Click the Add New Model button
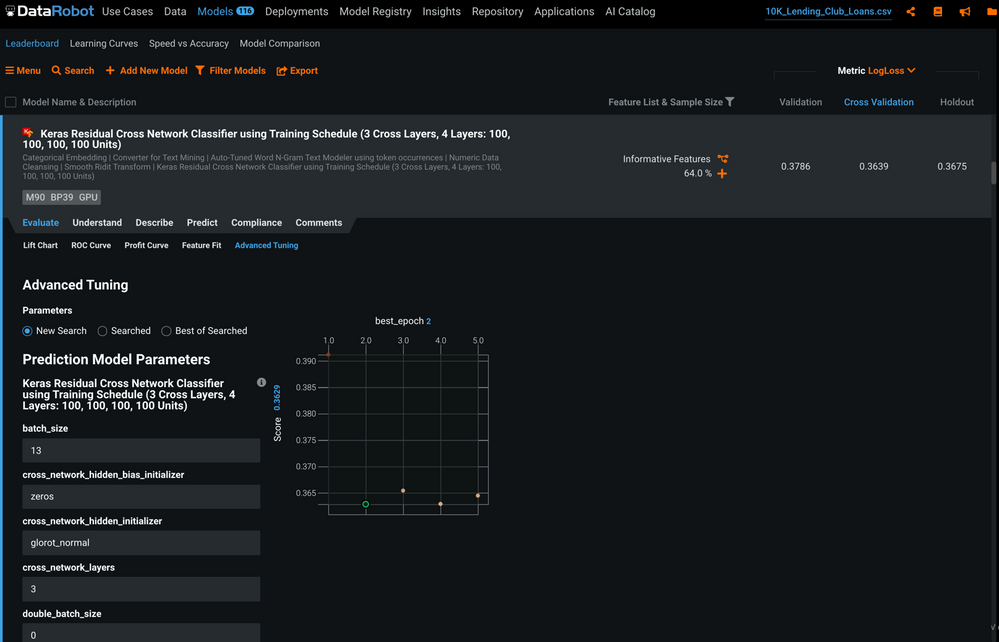 tap(146, 71)
